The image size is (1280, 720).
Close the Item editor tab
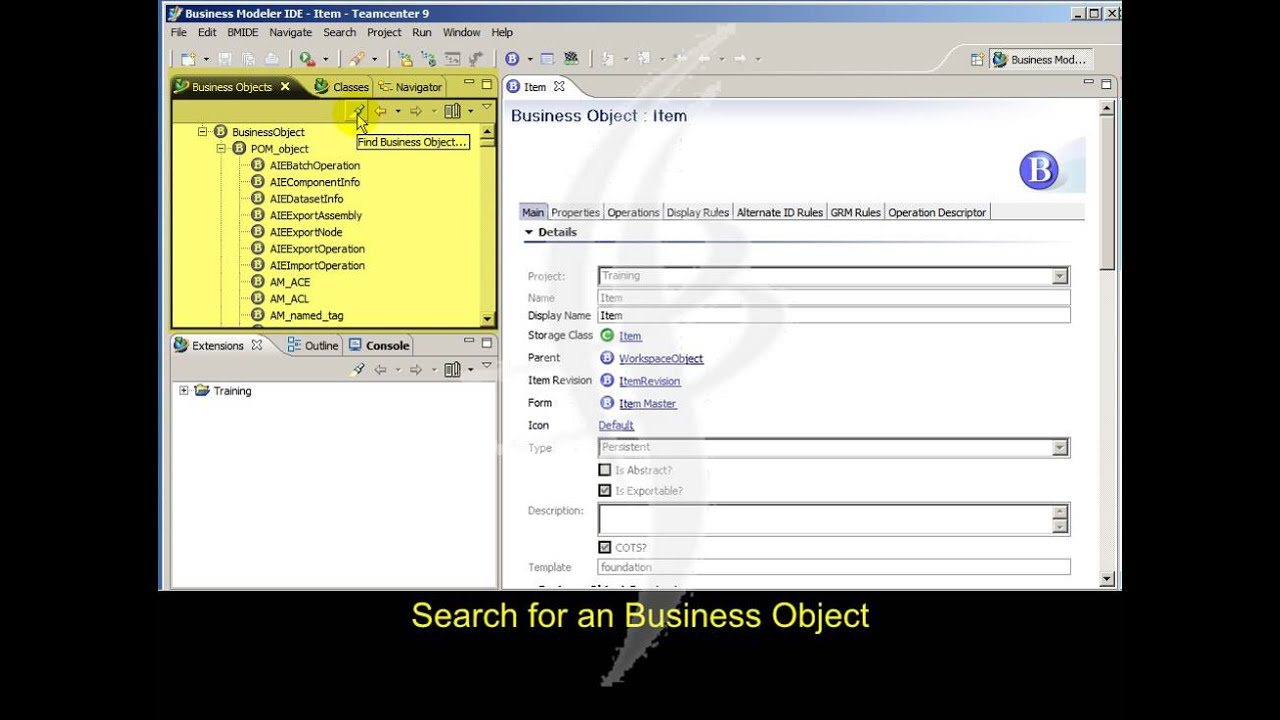coord(559,86)
